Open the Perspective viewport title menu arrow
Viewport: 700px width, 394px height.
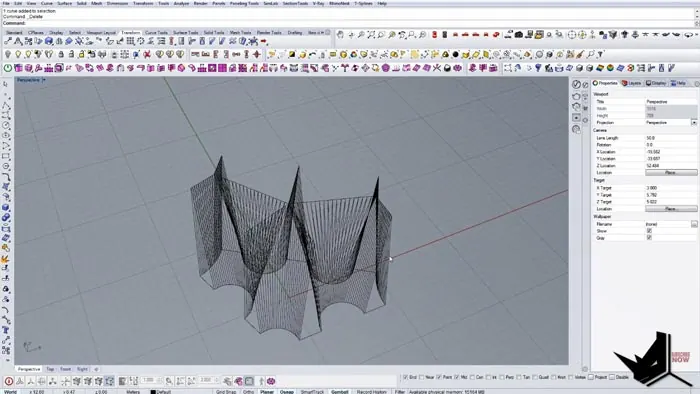(x=43, y=80)
